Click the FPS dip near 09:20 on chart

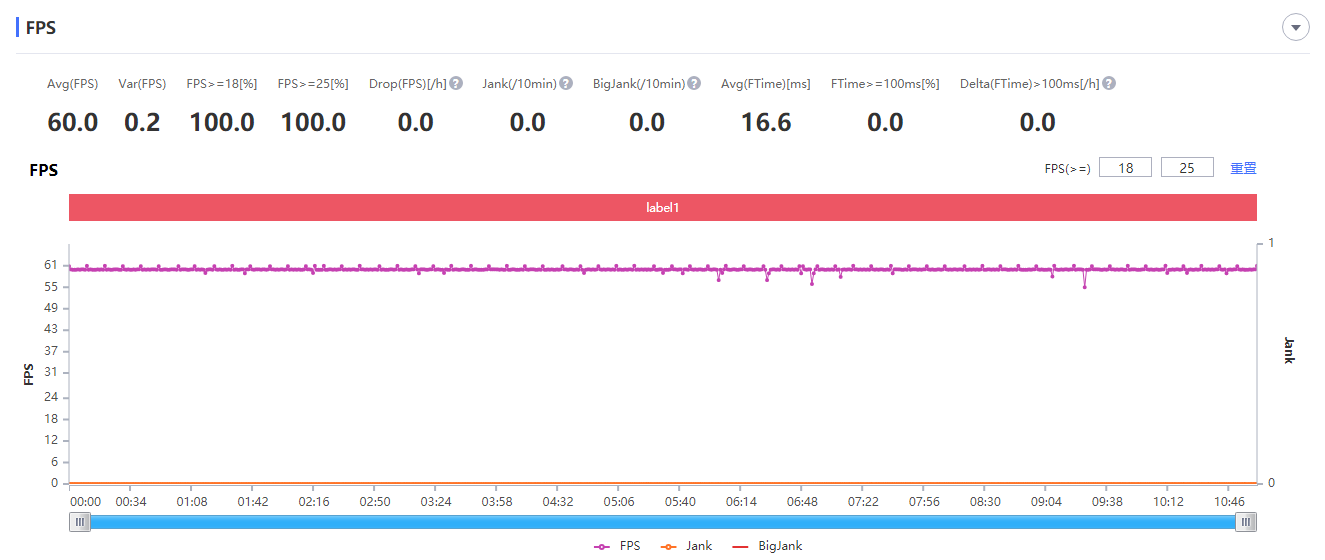tap(1085, 286)
